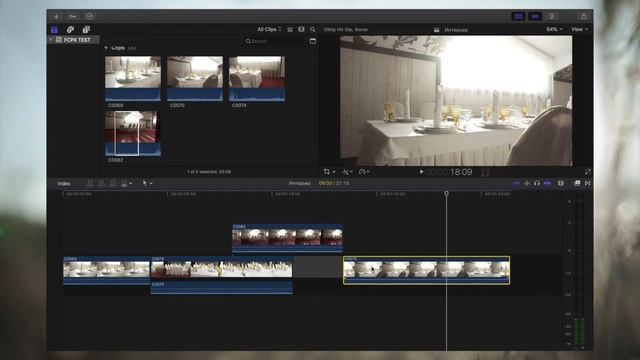Select the C0070 clip thumbnail
The height and width of the screenshot is (360, 640).
(195, 78)
